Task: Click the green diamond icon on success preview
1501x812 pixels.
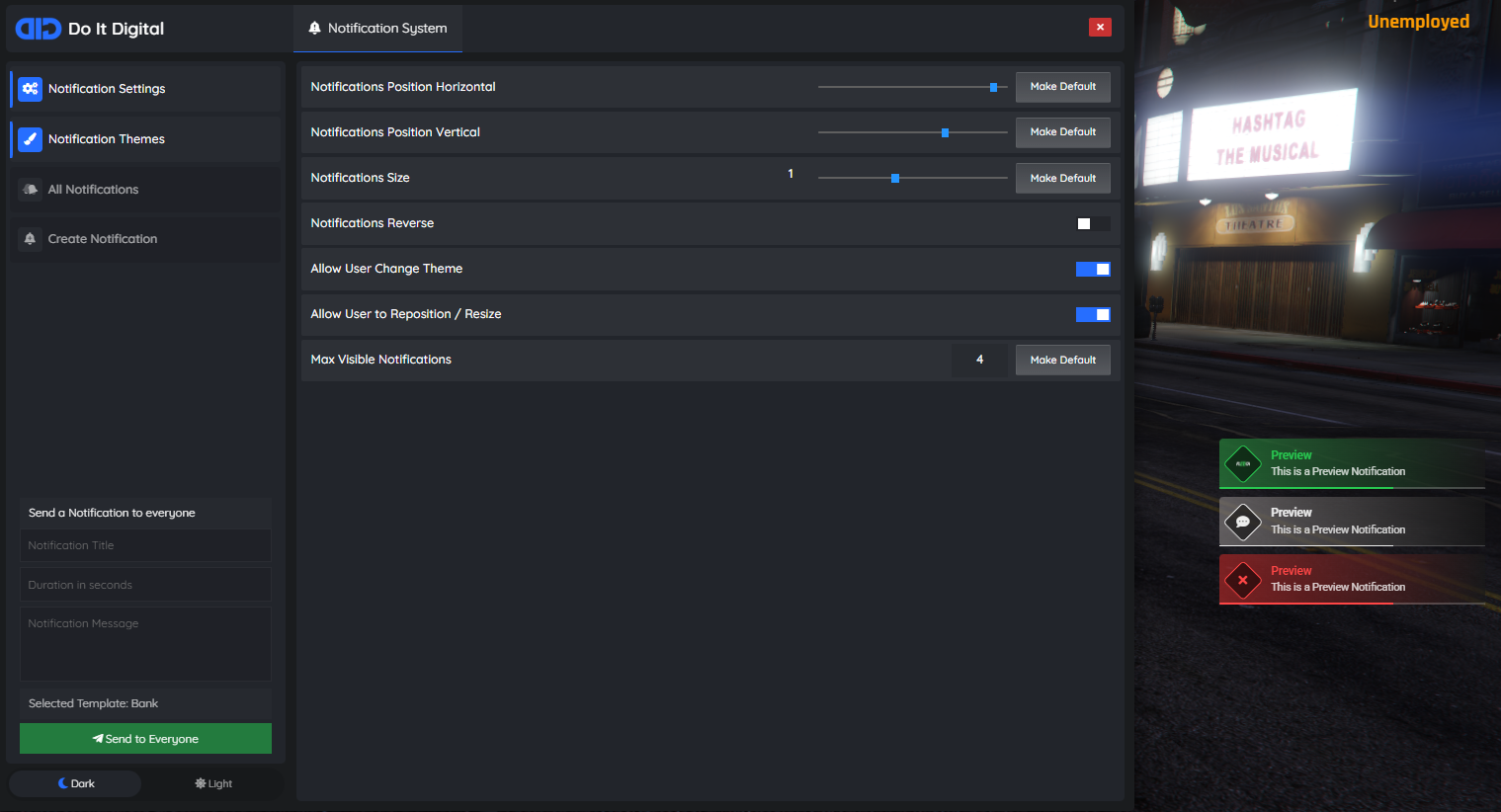Action: [x=1242, y=463]
